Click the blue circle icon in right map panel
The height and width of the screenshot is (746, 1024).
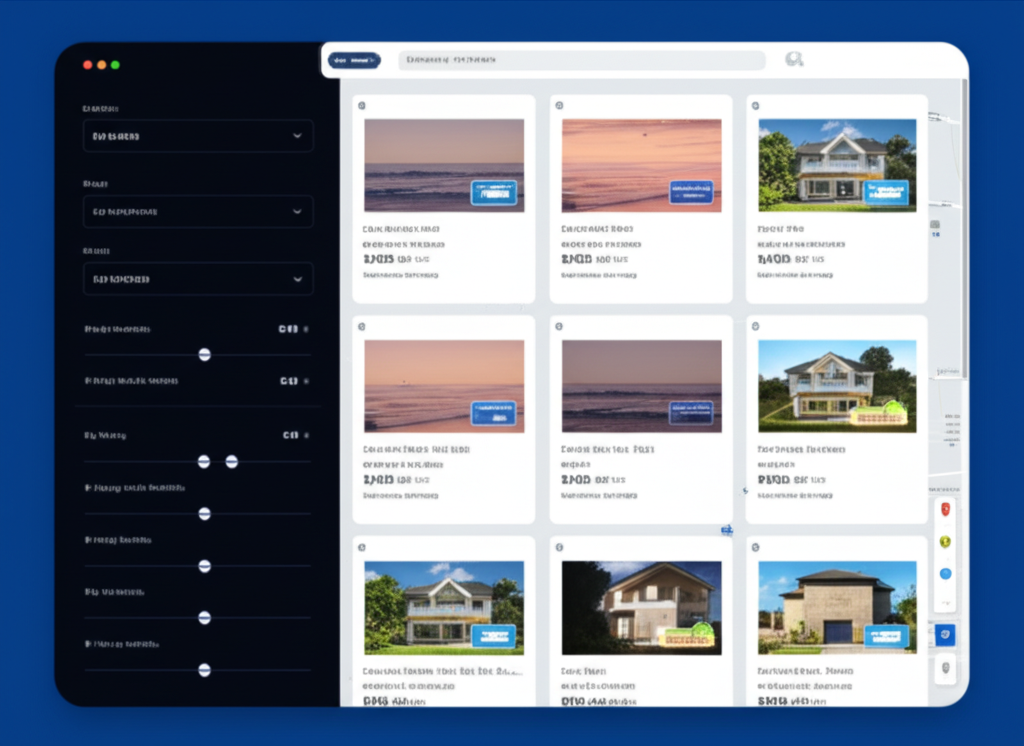[x=945, y=574]
